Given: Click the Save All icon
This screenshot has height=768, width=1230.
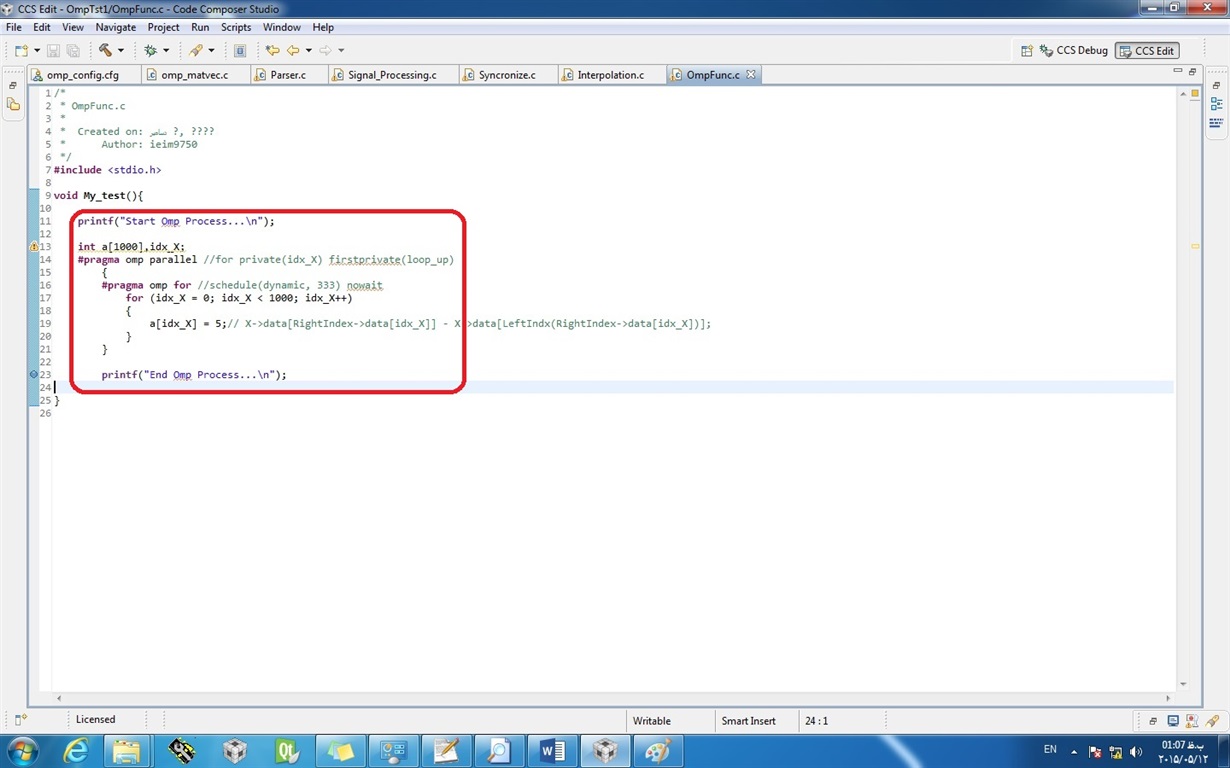Looking at the screenshot, I should click(x=73, y=50).
